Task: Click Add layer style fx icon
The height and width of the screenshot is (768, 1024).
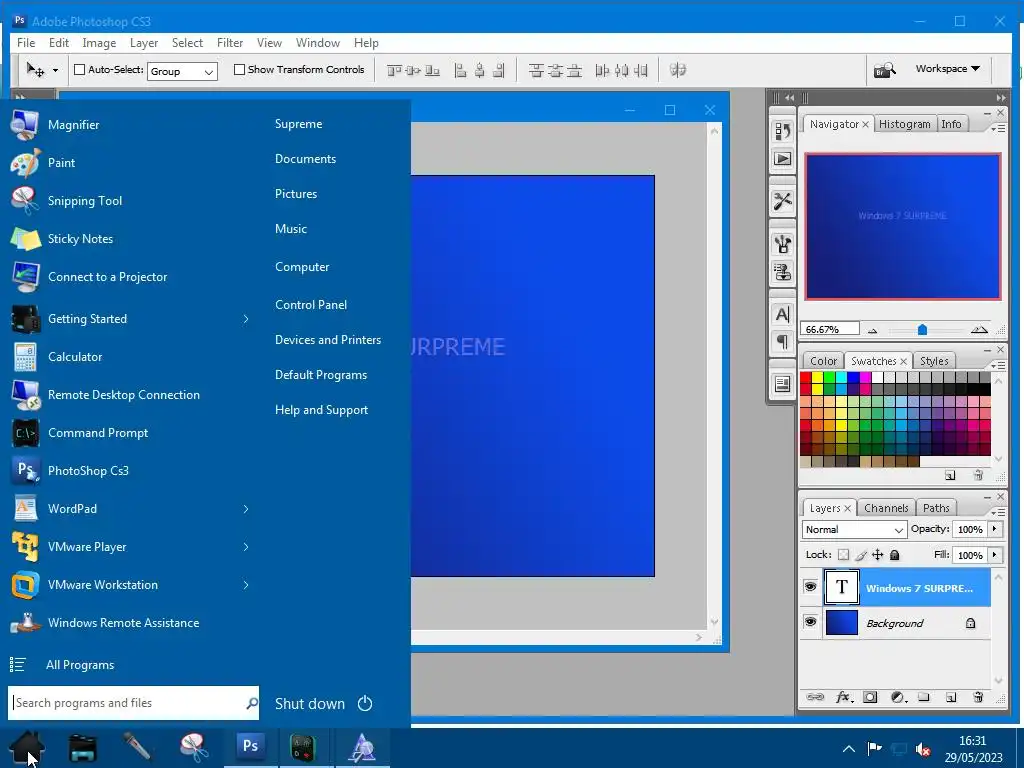Action: 843,697
